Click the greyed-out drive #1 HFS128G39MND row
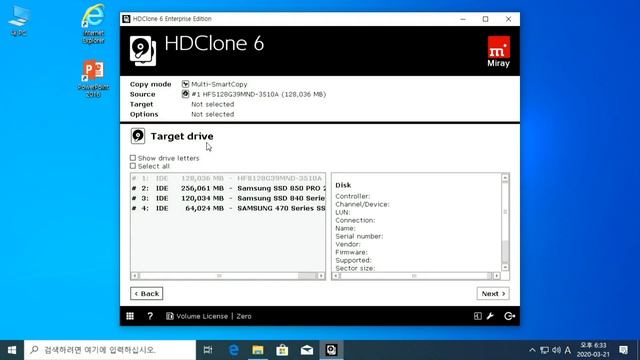Viewport: 640px width, 360px height. click(228, 178)
